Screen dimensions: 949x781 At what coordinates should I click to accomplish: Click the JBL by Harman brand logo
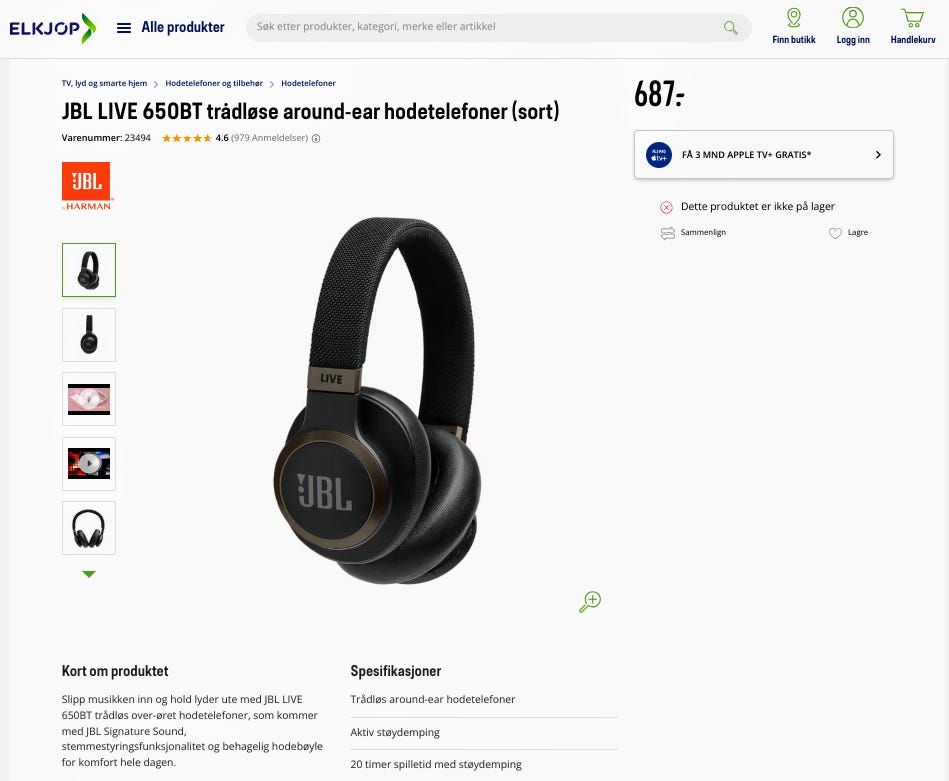click(87, 186)
